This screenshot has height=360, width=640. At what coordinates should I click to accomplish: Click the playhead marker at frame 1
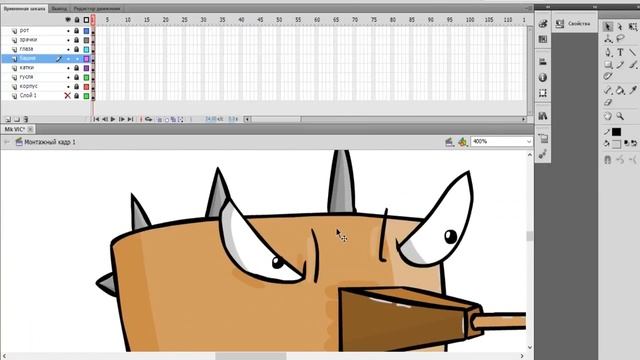[x=93, y=20]
